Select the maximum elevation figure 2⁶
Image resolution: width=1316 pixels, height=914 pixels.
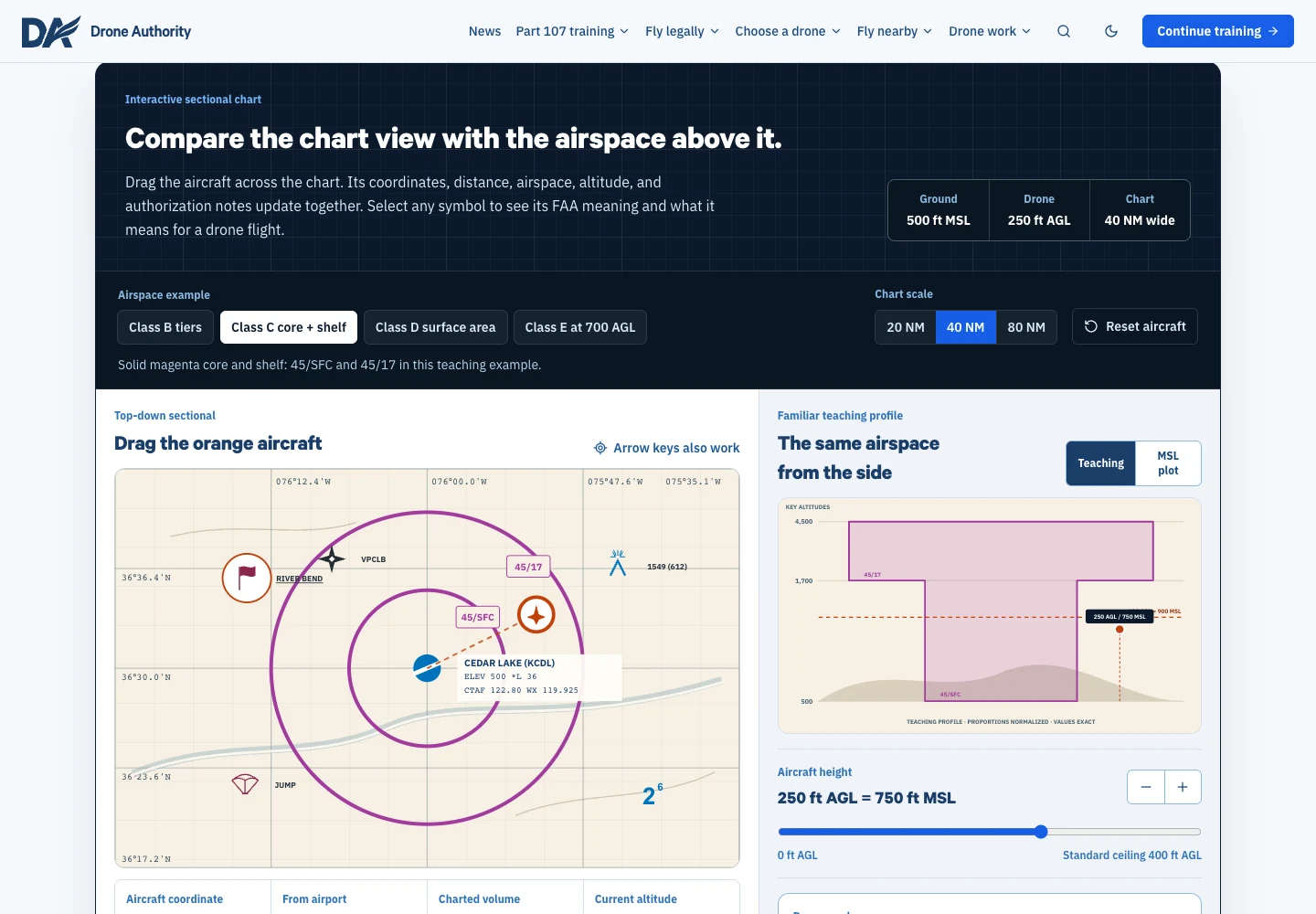(653, 794)
